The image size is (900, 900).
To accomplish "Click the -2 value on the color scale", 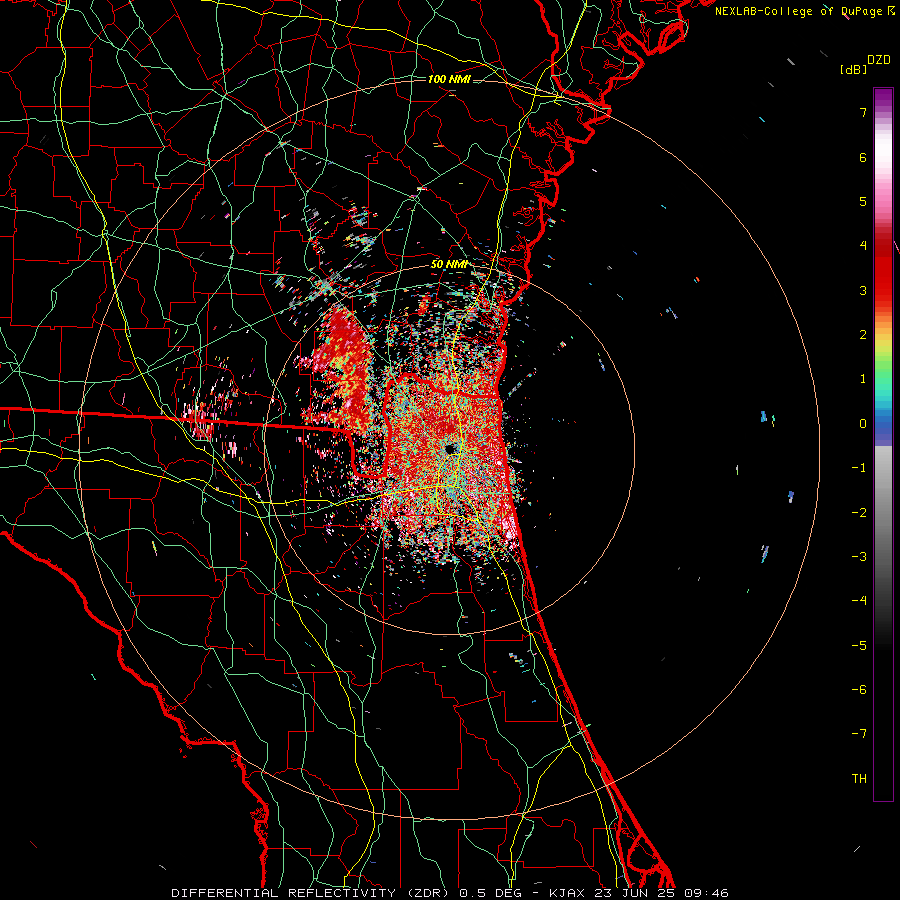I will [859, 512].
